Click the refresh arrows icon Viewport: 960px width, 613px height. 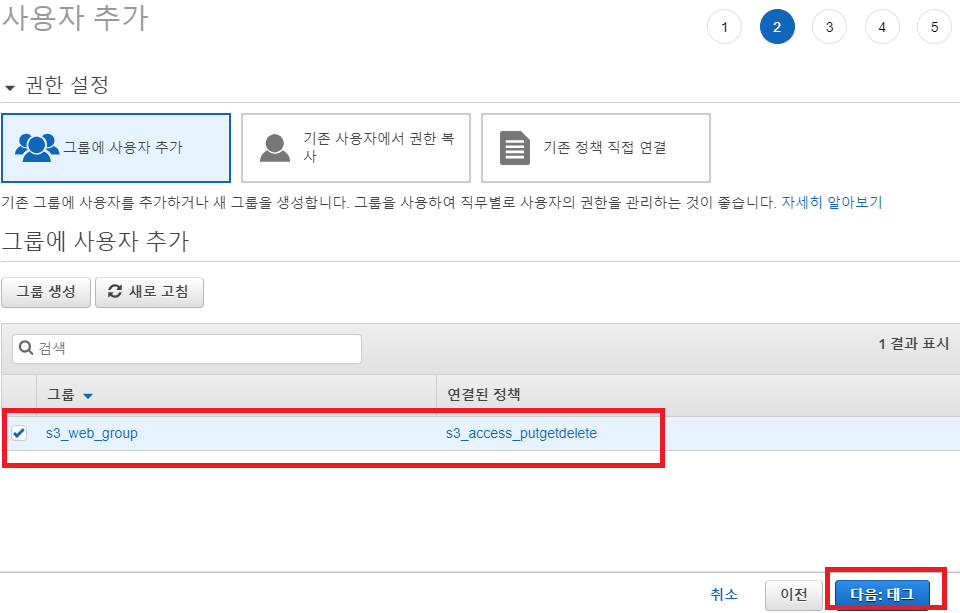coord(116,291)
